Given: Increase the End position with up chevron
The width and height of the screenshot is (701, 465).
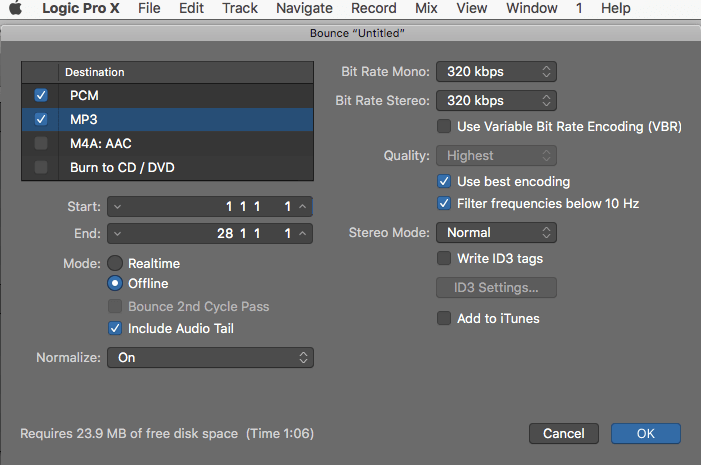Looking at the screenshot, I should [x=303, y=233].
